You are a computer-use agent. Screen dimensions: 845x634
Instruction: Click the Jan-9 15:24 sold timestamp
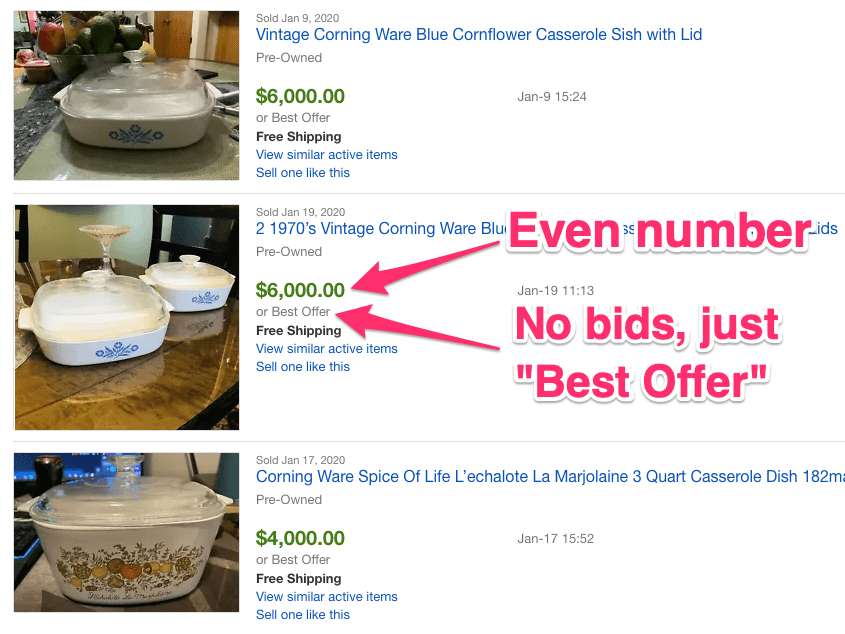tap(552, 97)
